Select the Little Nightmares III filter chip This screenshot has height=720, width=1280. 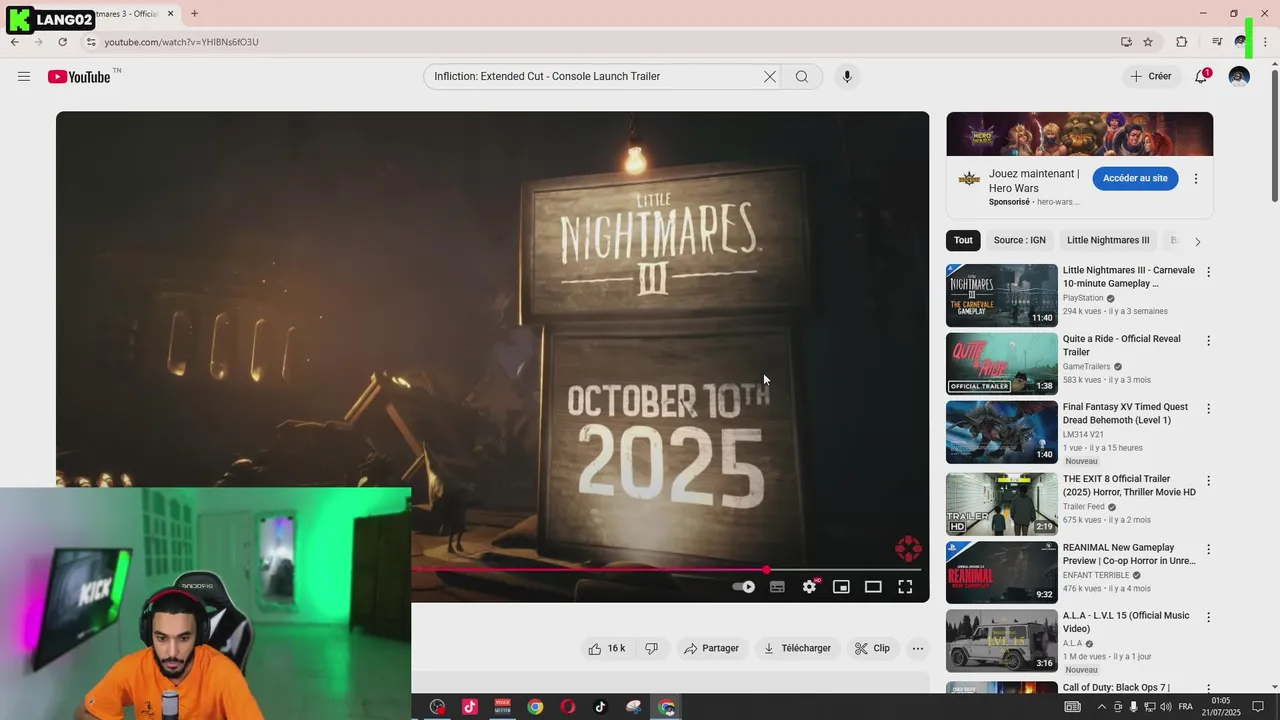(x=1108, y=241)
